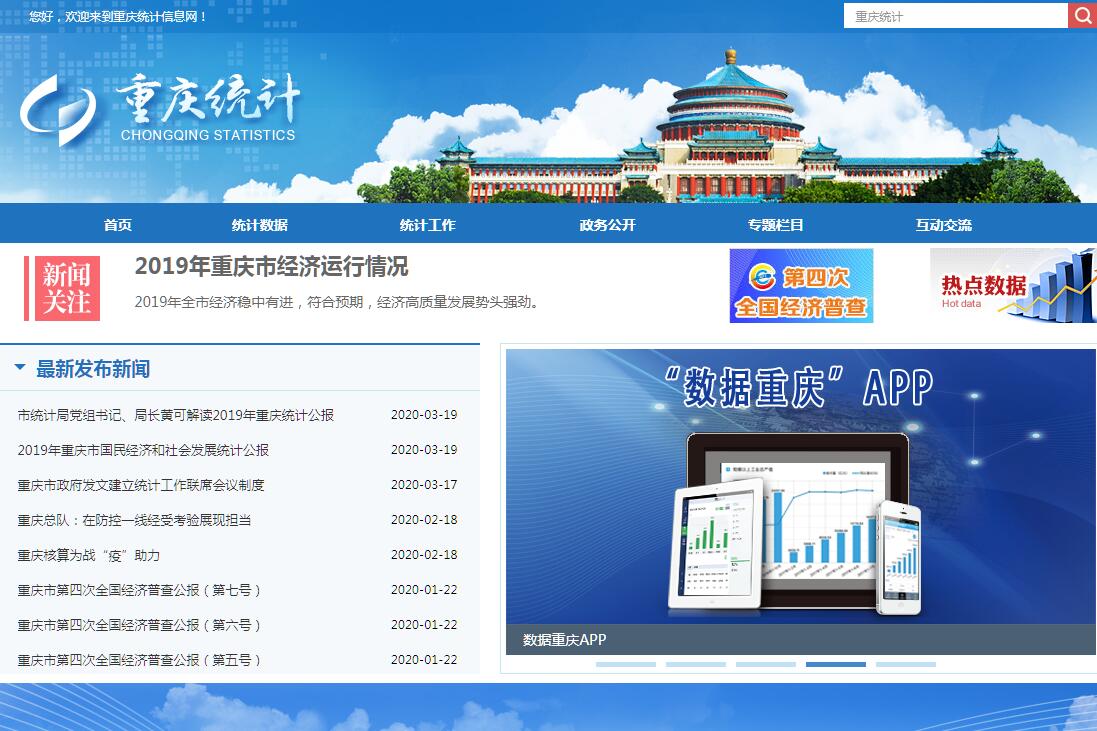Select the second carousel slide indicator

[x=696, y=664]
